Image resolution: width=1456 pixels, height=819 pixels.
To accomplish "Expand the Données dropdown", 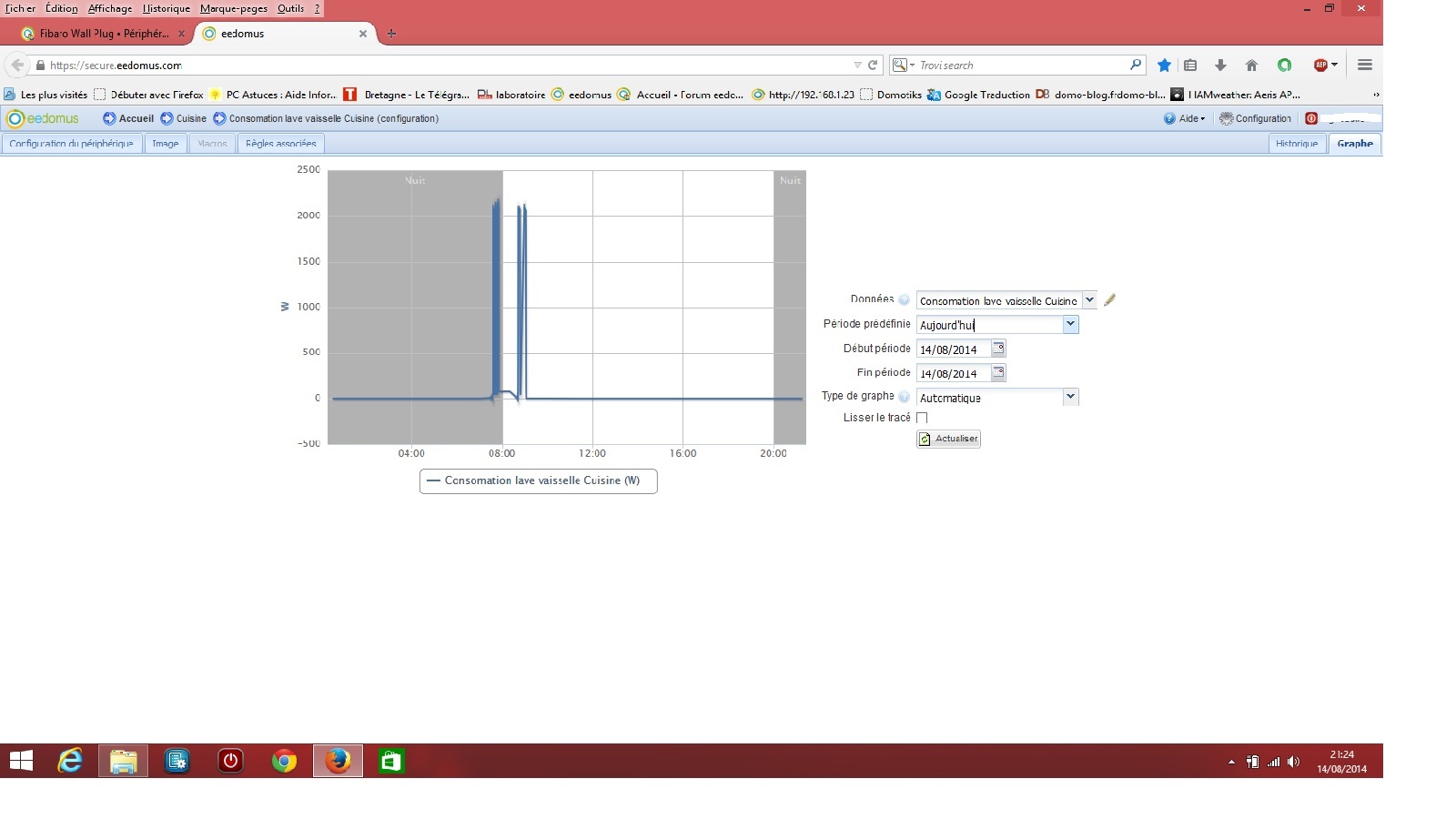I will (1088, 300).
